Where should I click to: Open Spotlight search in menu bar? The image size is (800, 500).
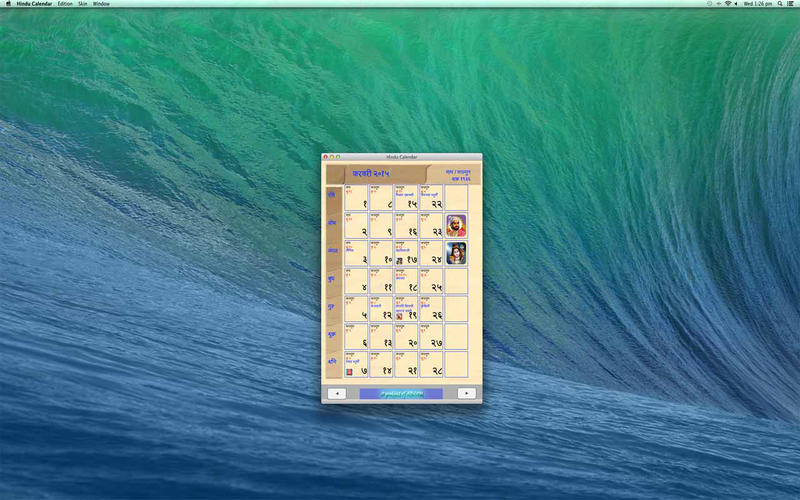780,4
